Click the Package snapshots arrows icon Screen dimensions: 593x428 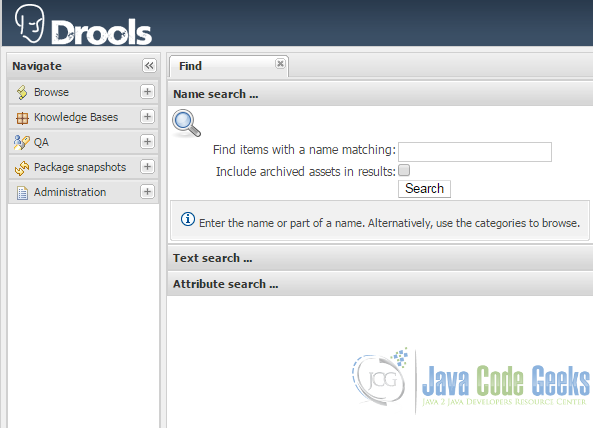(22, 168)
